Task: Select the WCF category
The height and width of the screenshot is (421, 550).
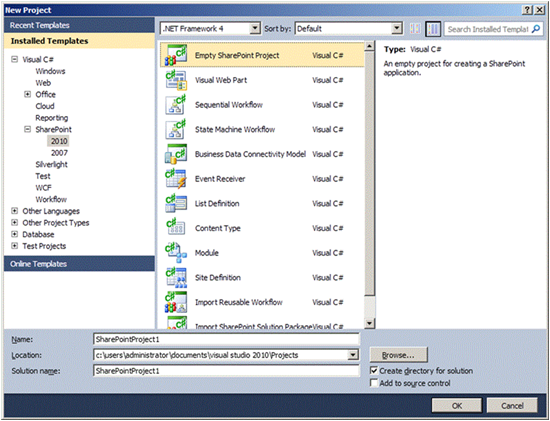Action: (x=43, y=188)
